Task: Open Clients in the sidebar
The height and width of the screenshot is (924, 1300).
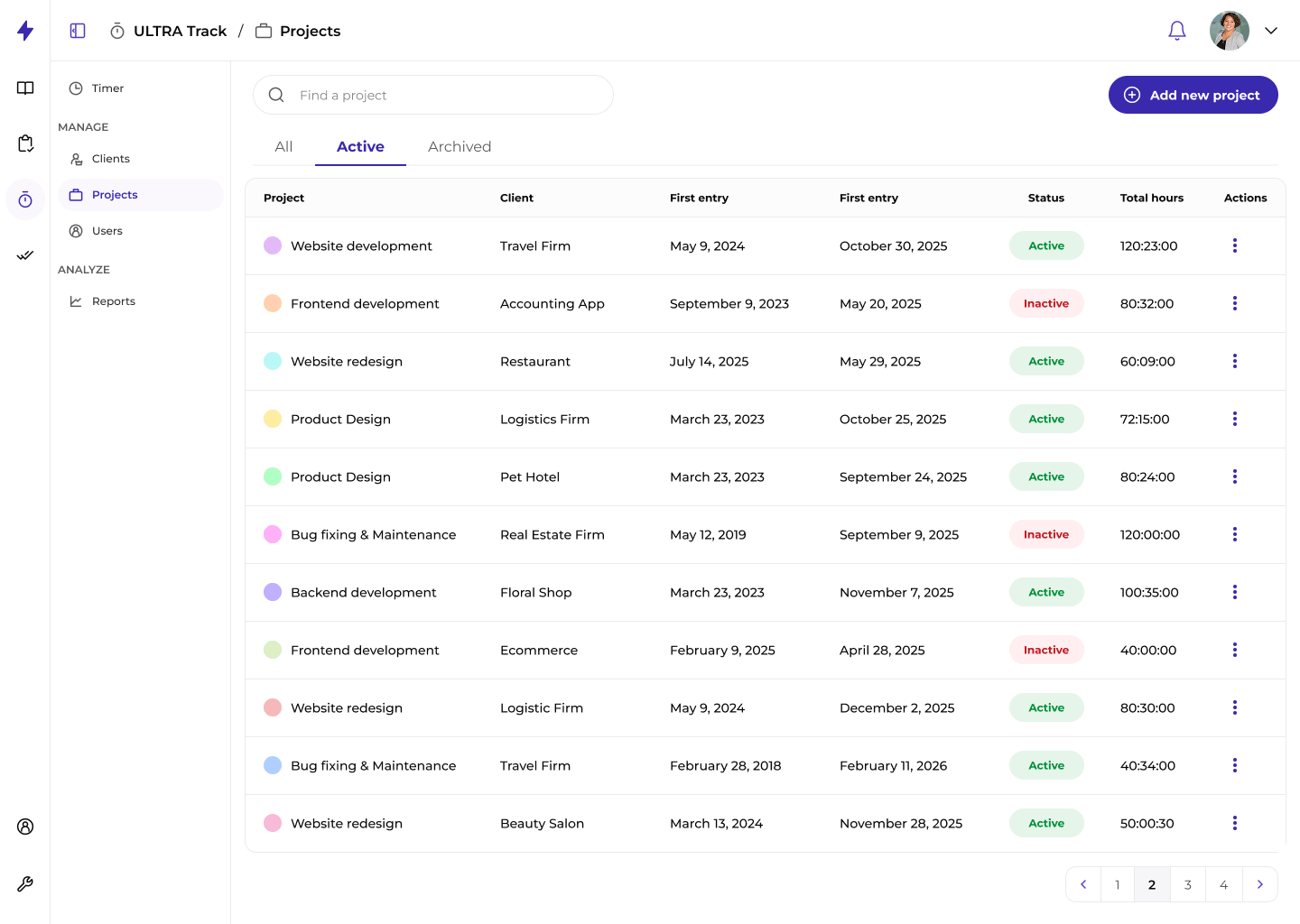Action: [x=111, y=159]
